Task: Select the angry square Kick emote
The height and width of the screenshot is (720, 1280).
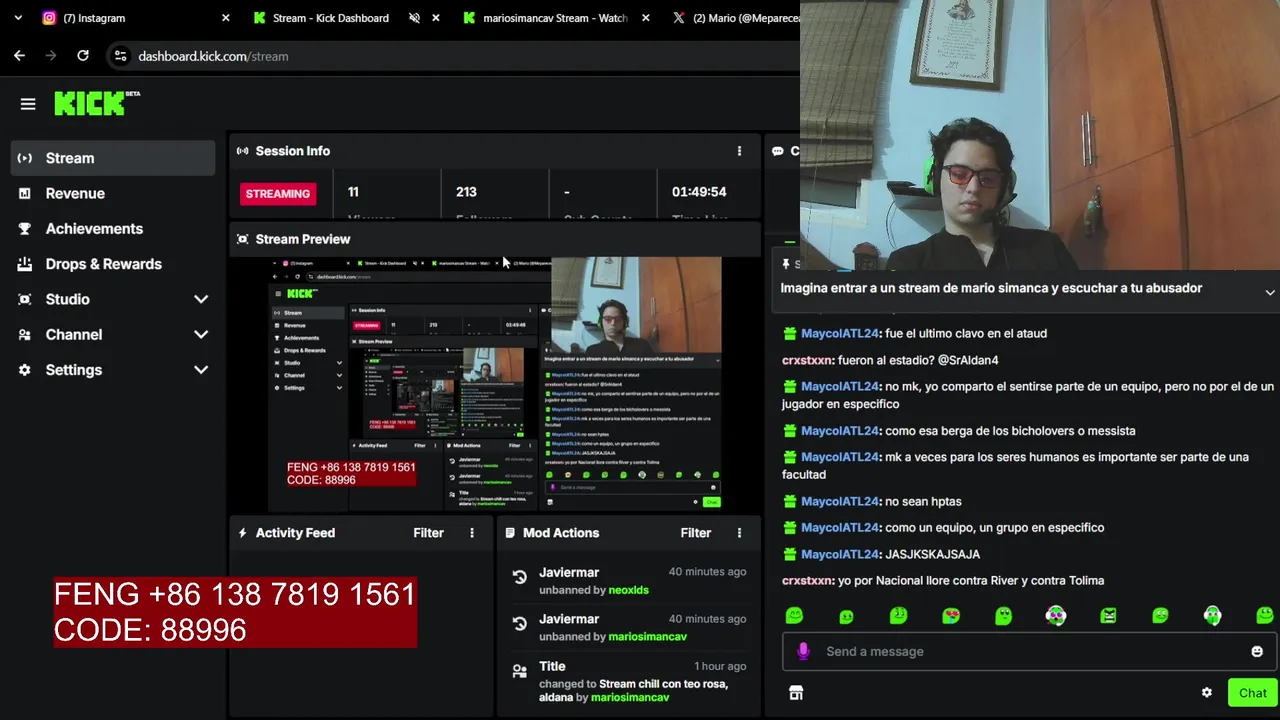Action: 1108,616
